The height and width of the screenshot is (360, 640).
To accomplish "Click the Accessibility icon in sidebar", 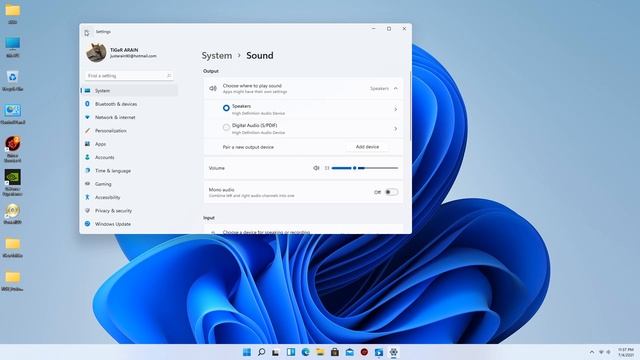I will [x=87, y=197].
